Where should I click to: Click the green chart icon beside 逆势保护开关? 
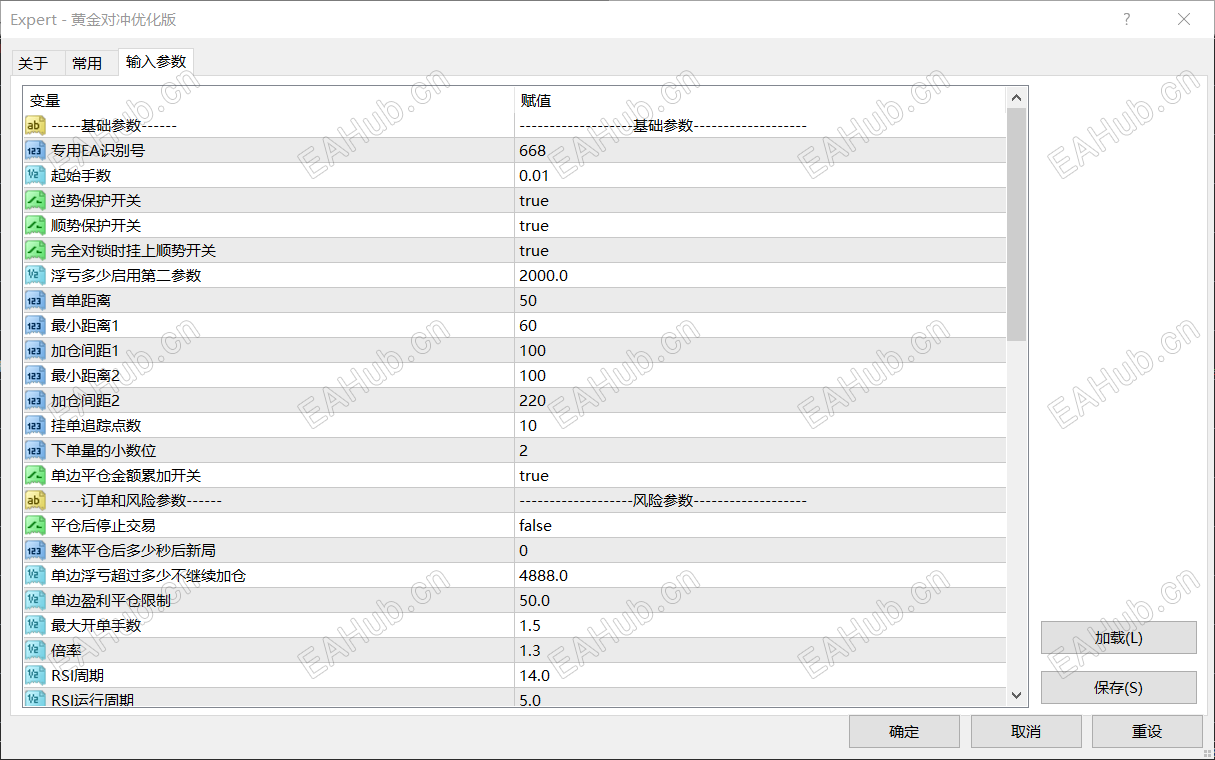(35, 200)
